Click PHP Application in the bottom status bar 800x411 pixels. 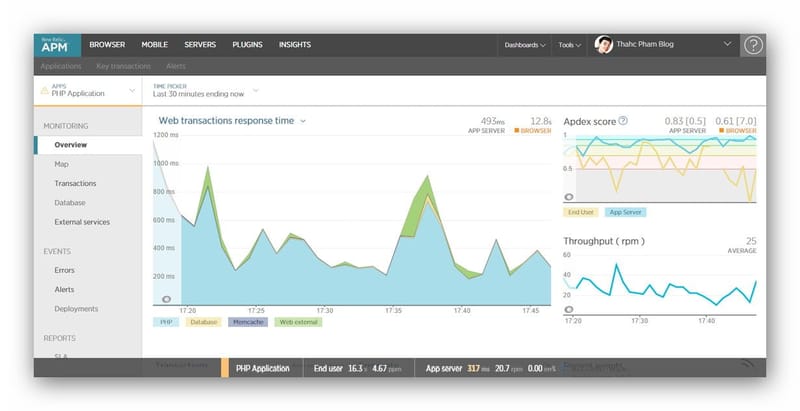[x=262, y=368]
